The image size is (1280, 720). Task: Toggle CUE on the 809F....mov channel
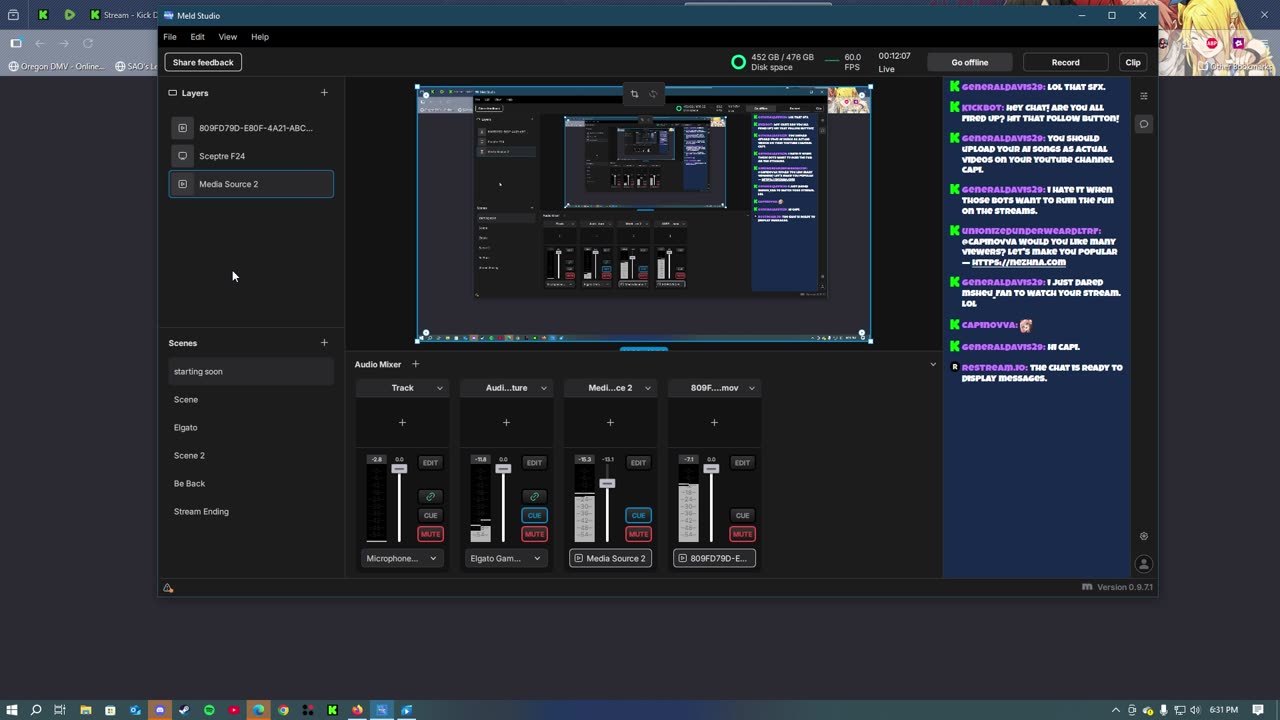(742, 515)
